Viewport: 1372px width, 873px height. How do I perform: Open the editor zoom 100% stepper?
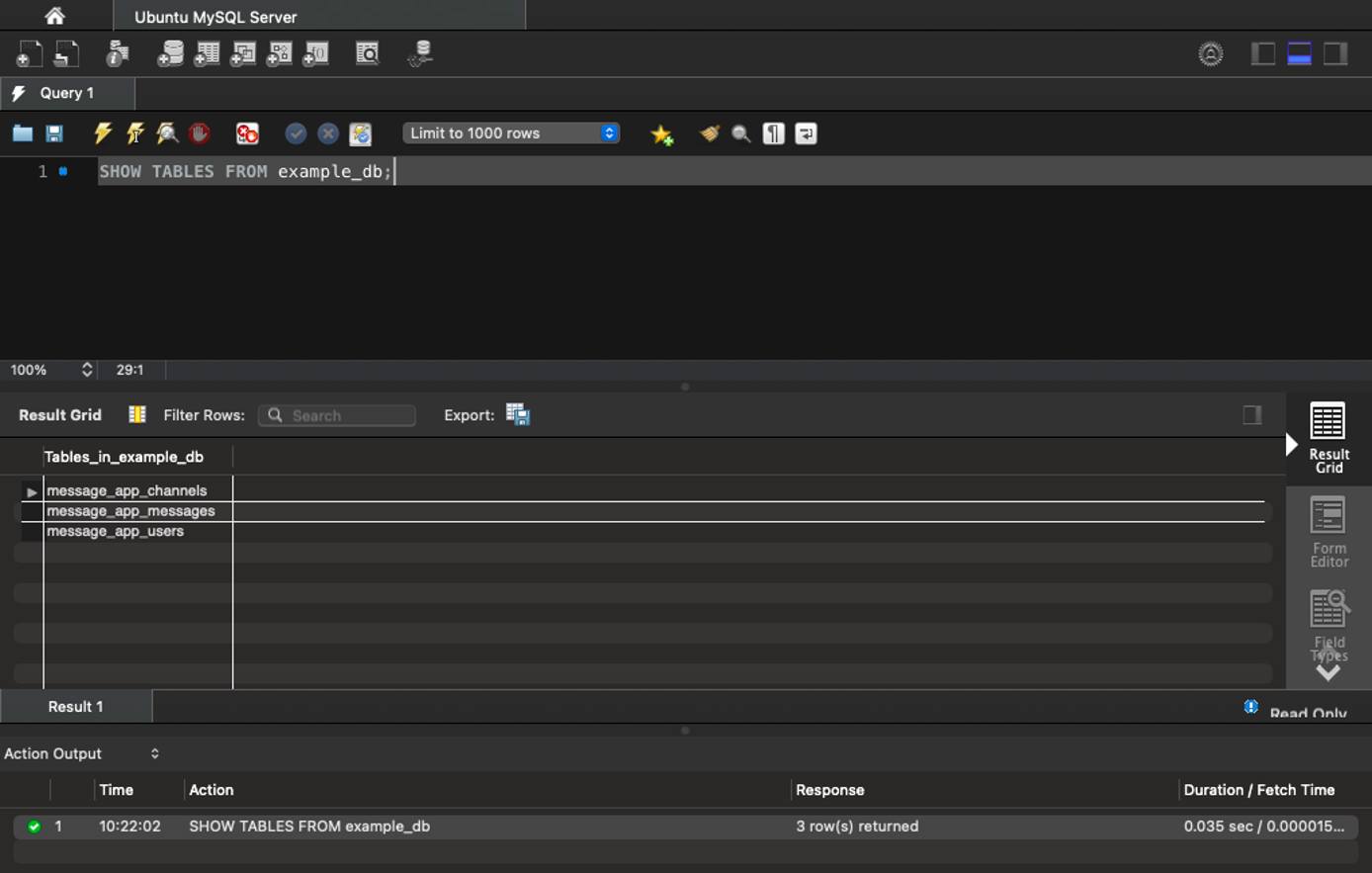pos(86,370)
